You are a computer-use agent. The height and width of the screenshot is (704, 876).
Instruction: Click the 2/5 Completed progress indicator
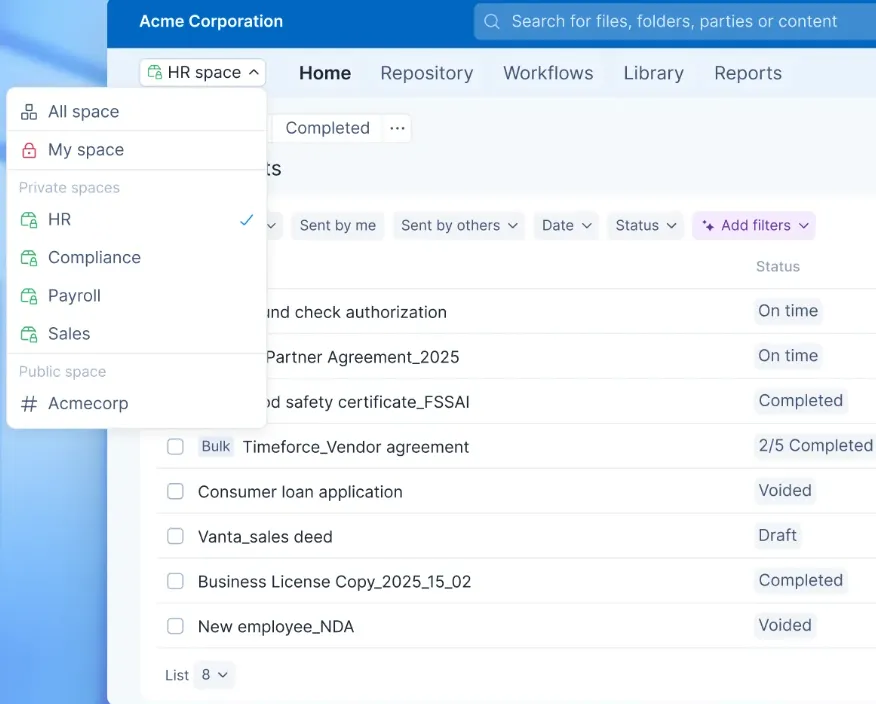click(x=815, y=445)
